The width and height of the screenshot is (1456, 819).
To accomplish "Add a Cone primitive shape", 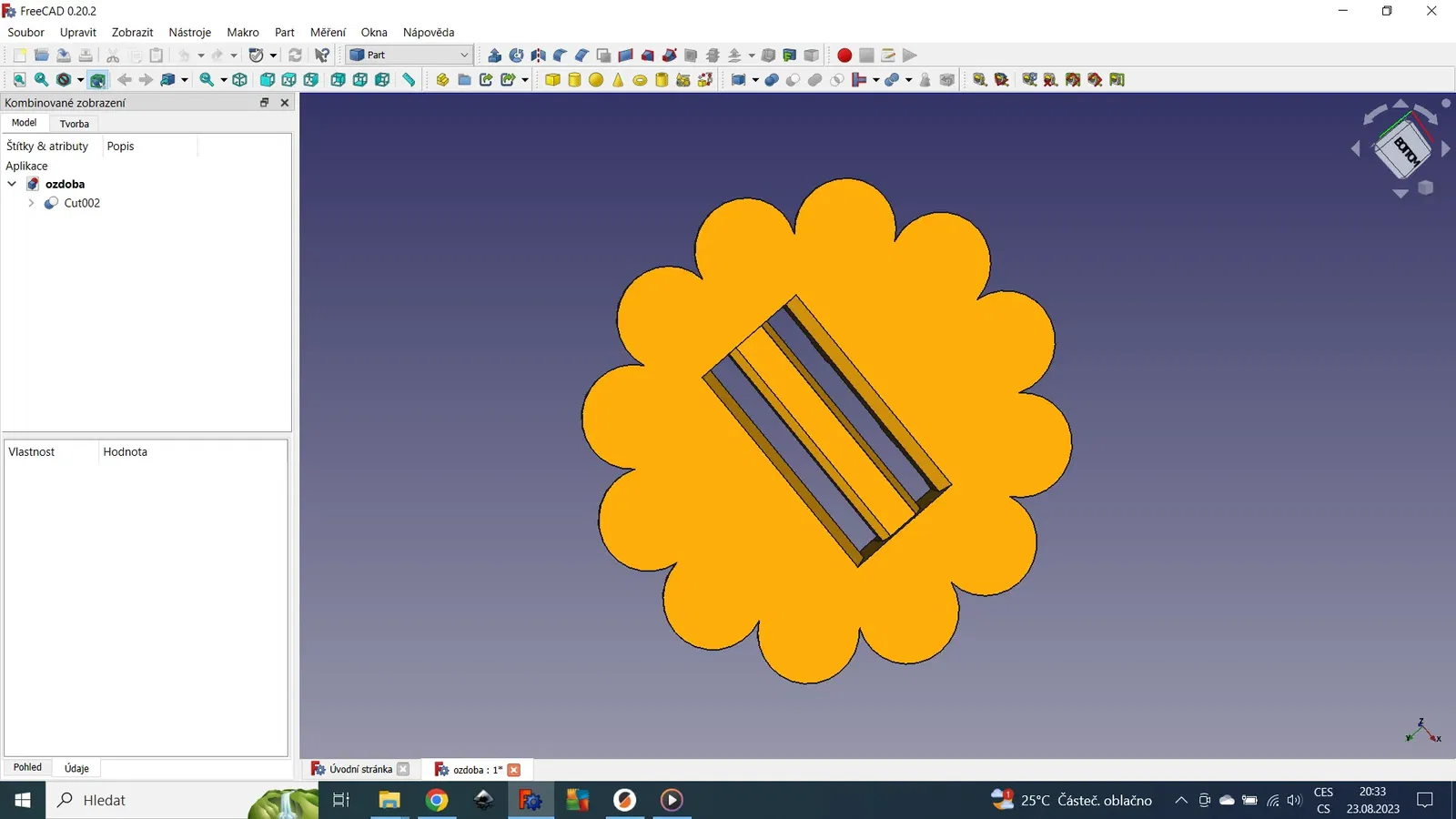I will (618, 80).
